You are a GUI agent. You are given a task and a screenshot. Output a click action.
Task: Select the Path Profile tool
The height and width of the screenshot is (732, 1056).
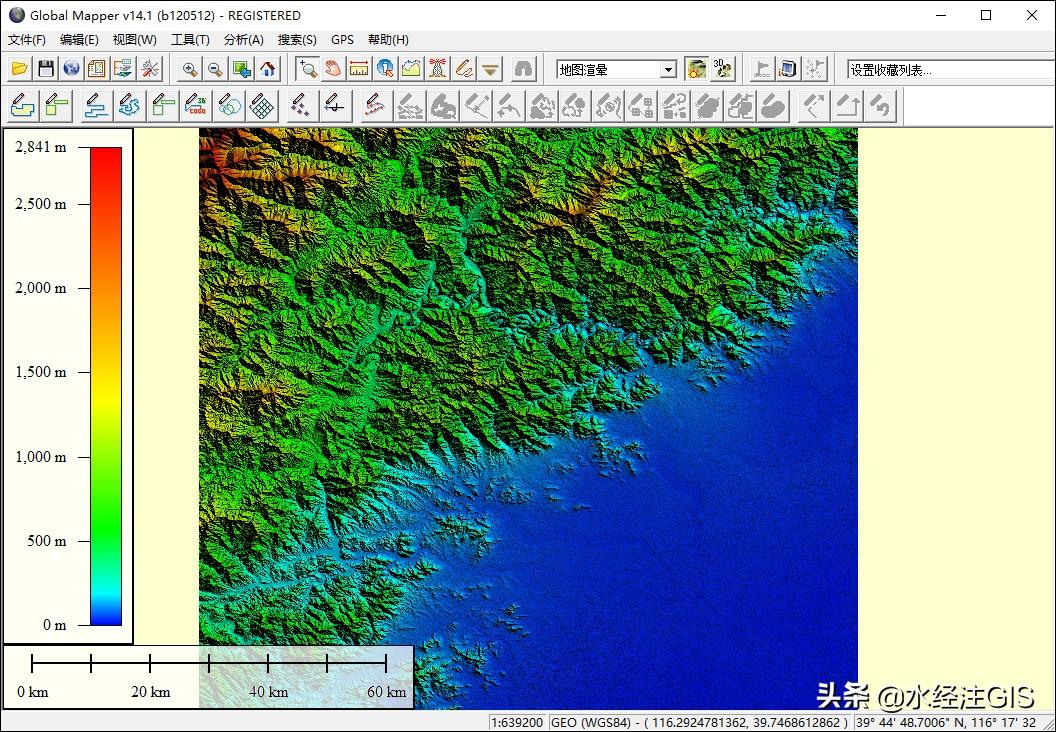[412, 69]
